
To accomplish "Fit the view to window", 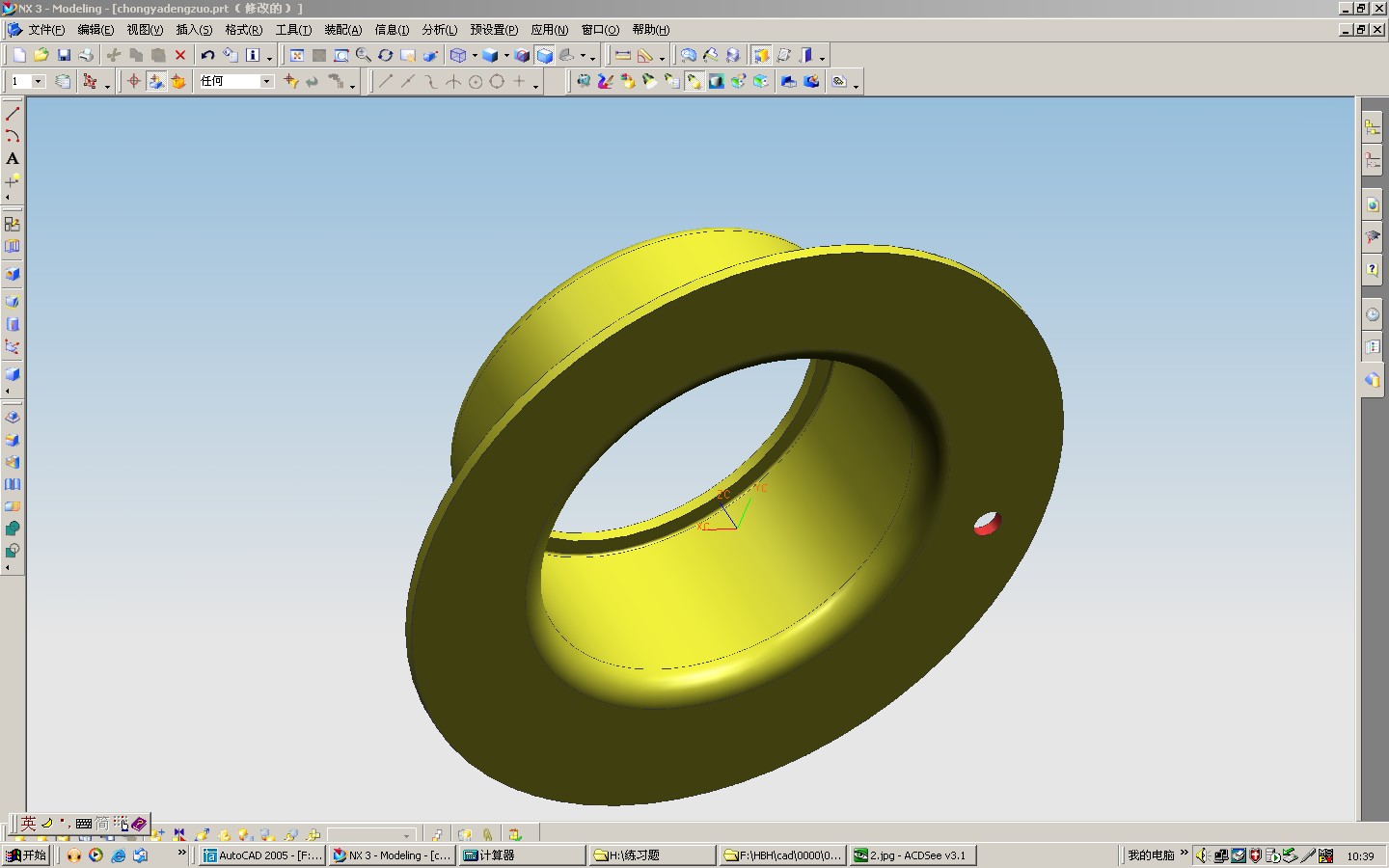I will coord(297,56).
